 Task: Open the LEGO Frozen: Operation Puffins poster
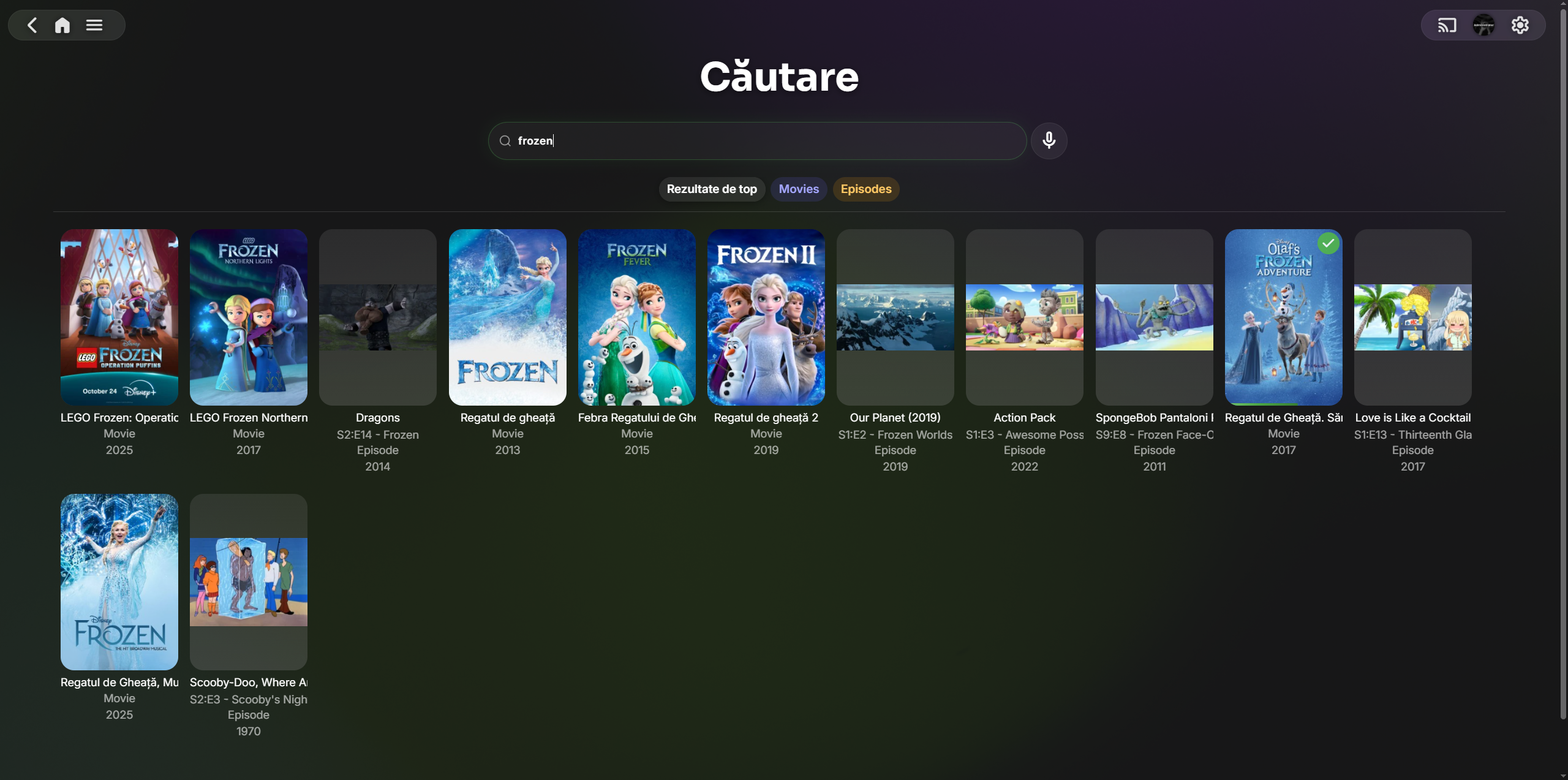tap(119, 317)
